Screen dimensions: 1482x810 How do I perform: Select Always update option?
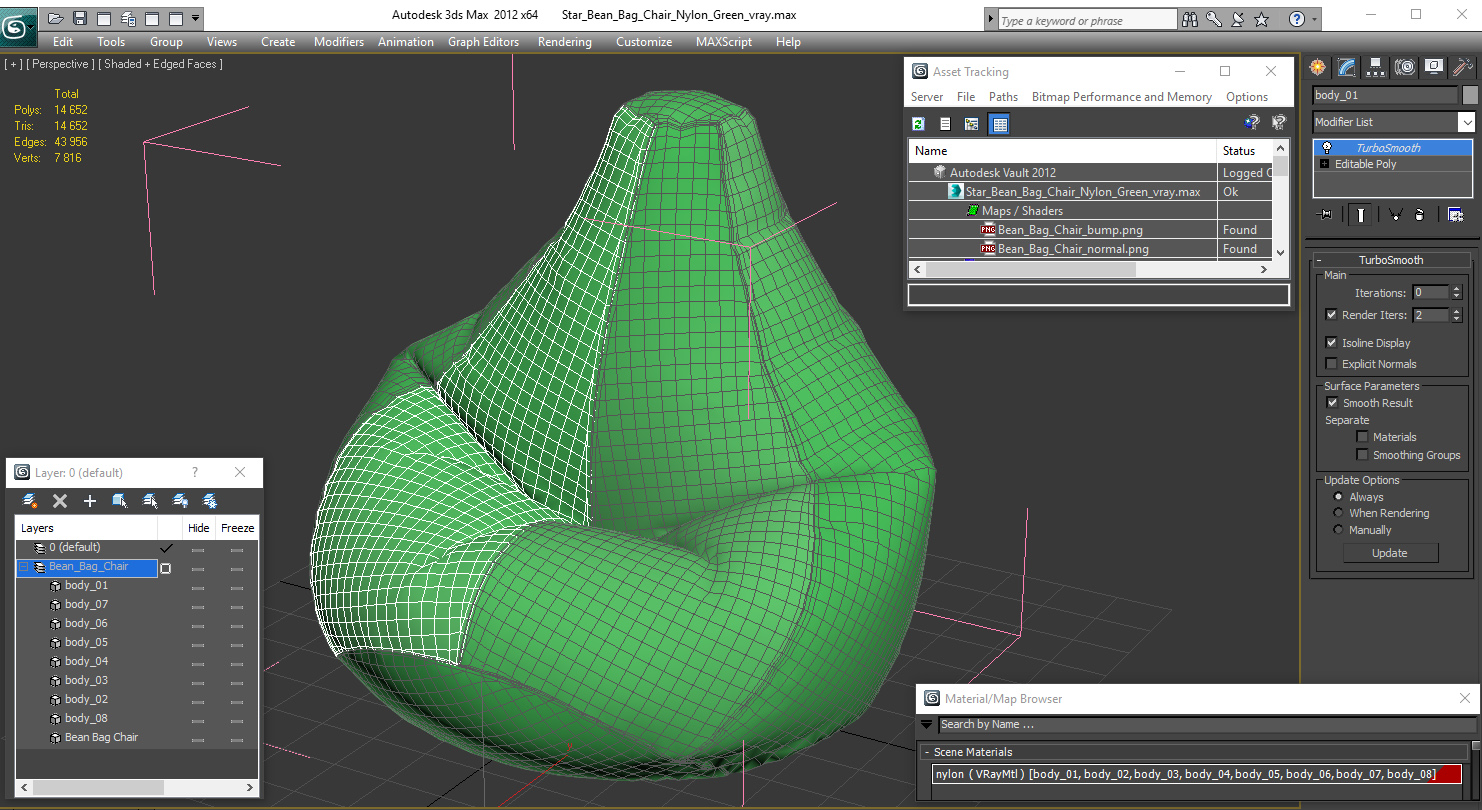click(x=1338, y=497)
